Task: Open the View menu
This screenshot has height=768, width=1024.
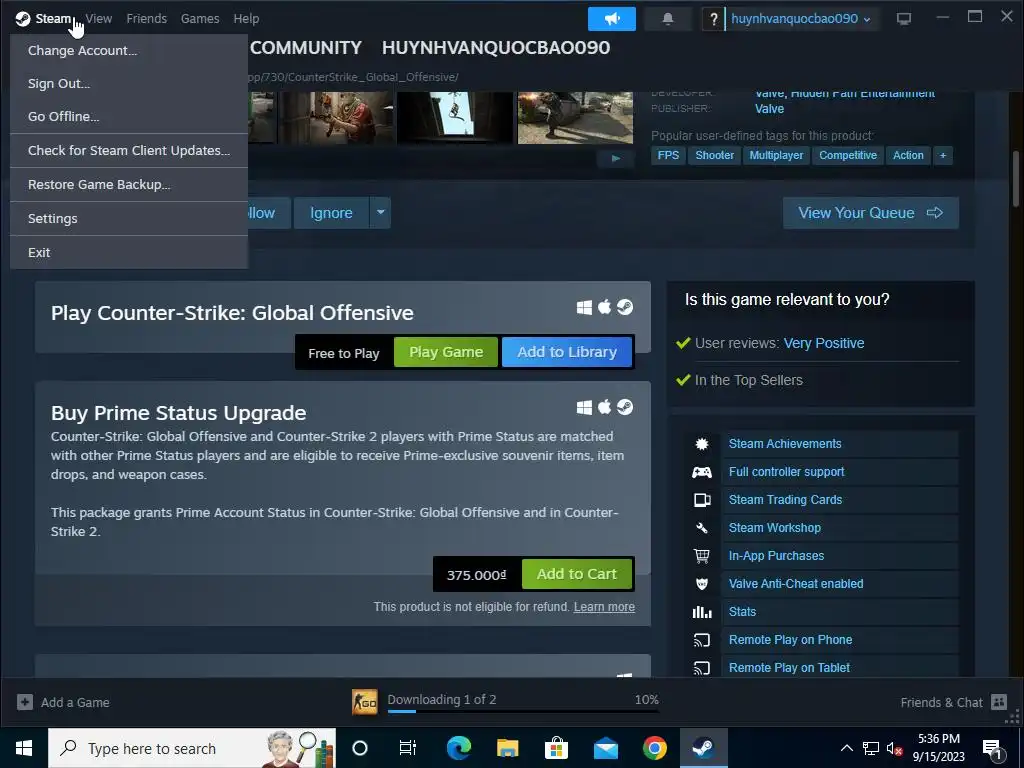Action: 99,19
